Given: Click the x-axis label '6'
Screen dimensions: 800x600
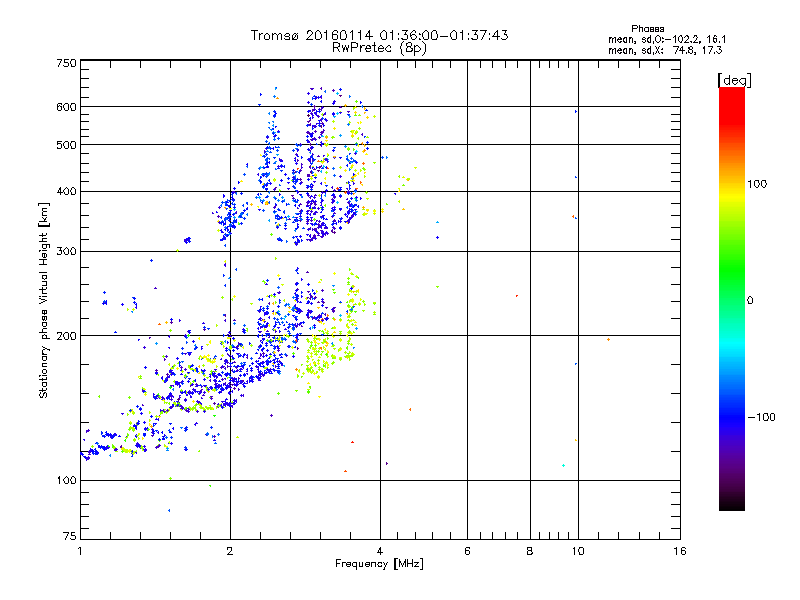Looking at the screenshot, I should tap(467, 551).
